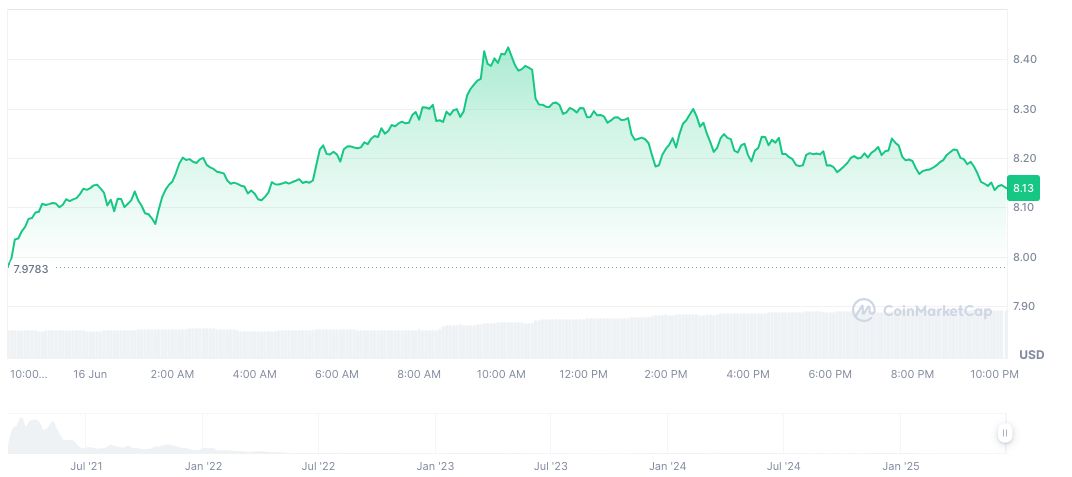Click the 8.20 price axis label
1072x477 pixels.
(1024, 159)
